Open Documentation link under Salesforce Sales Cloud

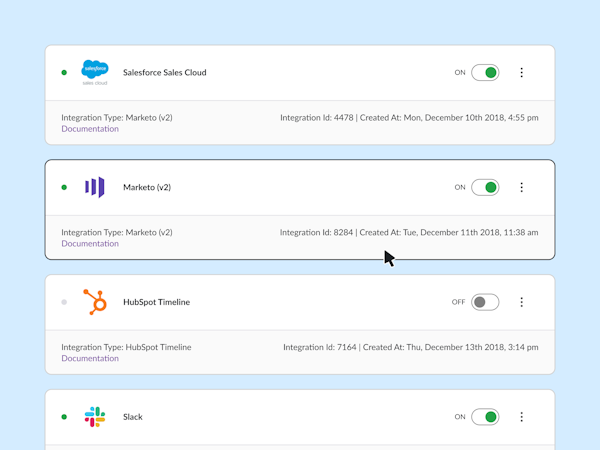pyautogui.click(x=90, y=129)
